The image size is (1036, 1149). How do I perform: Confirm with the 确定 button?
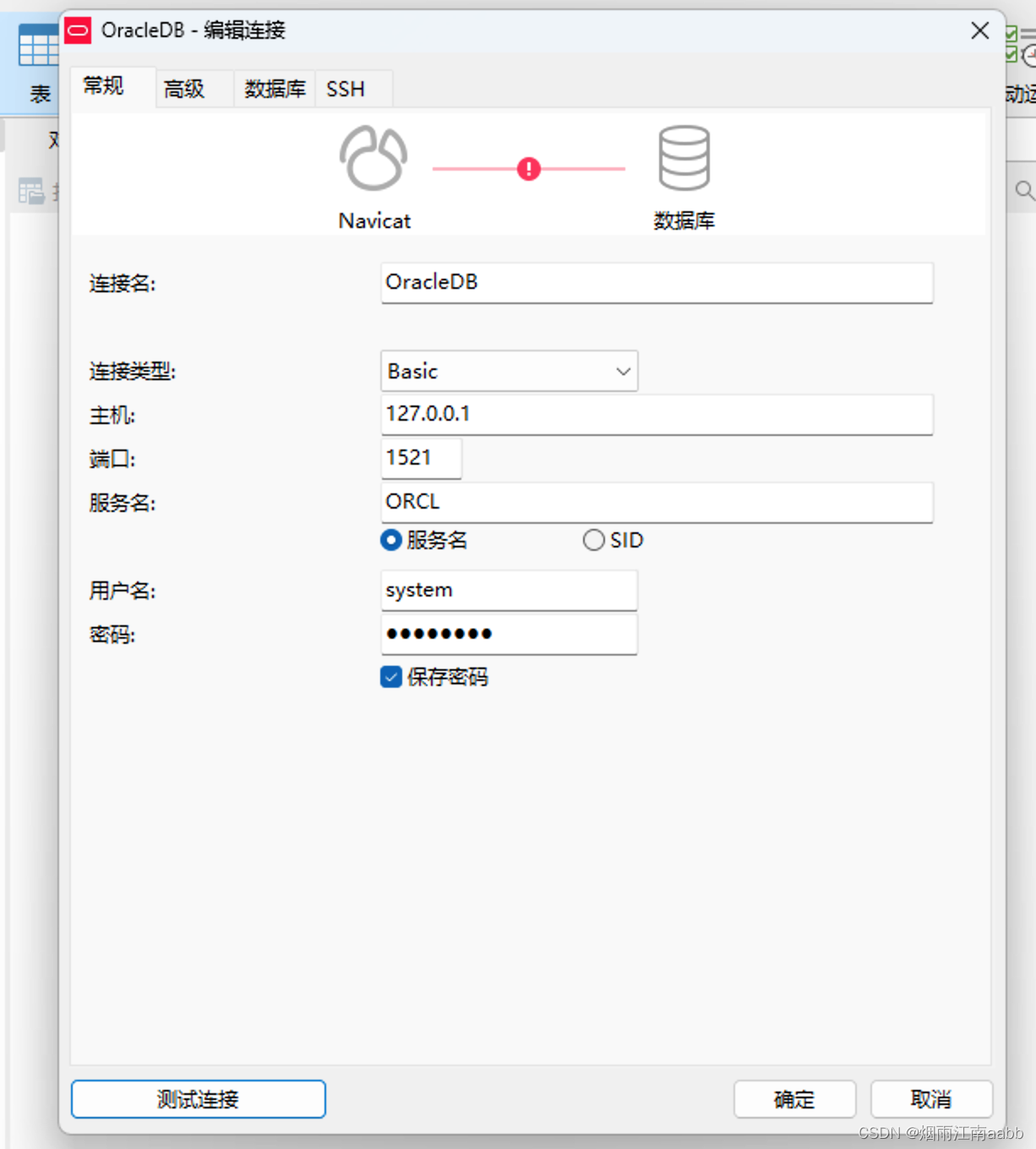[795, 1099]
